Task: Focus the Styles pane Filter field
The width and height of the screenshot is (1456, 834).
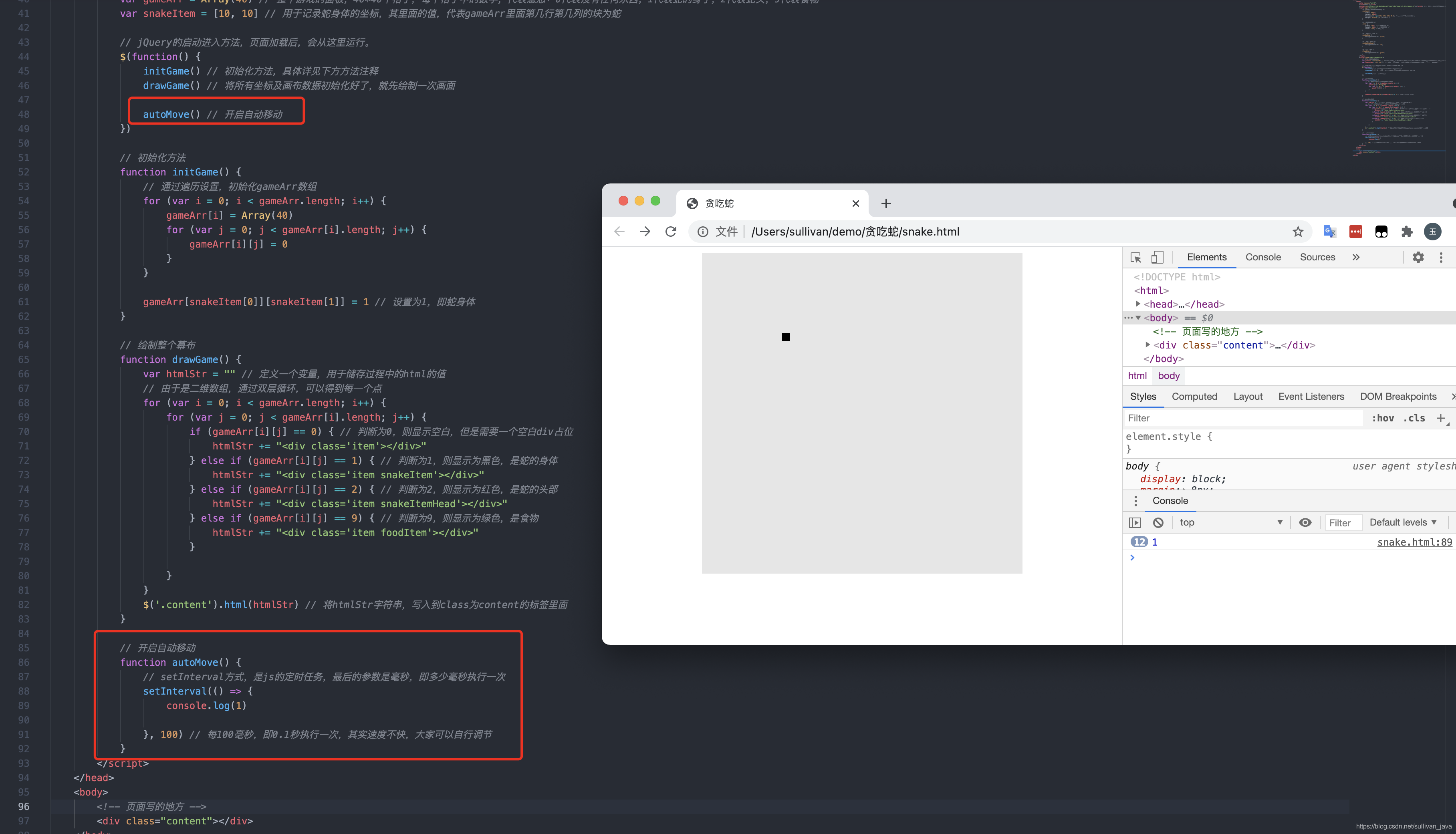Action: [x=1244, y=418]
